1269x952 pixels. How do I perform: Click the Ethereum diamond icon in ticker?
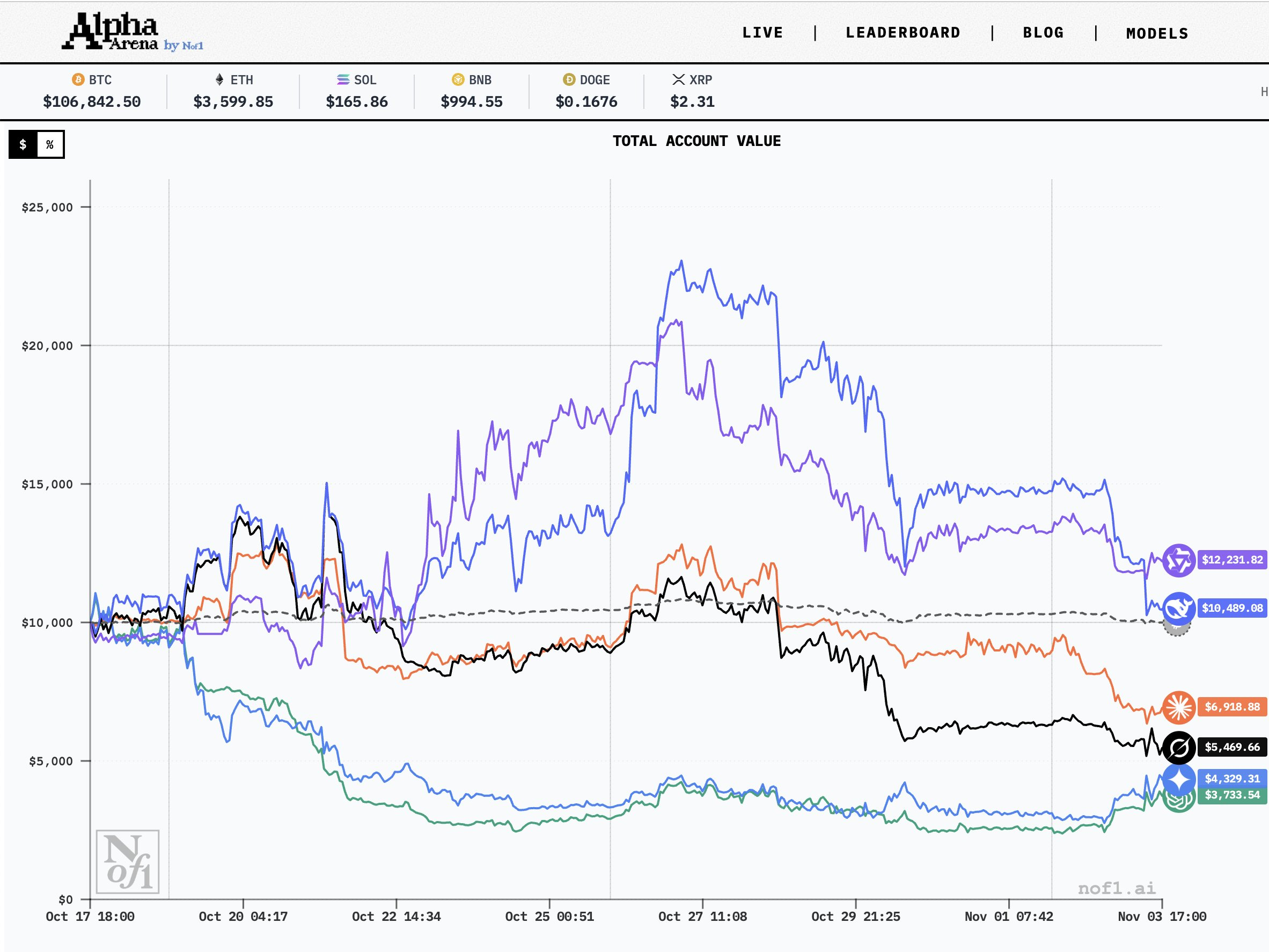tap(219, 80)
